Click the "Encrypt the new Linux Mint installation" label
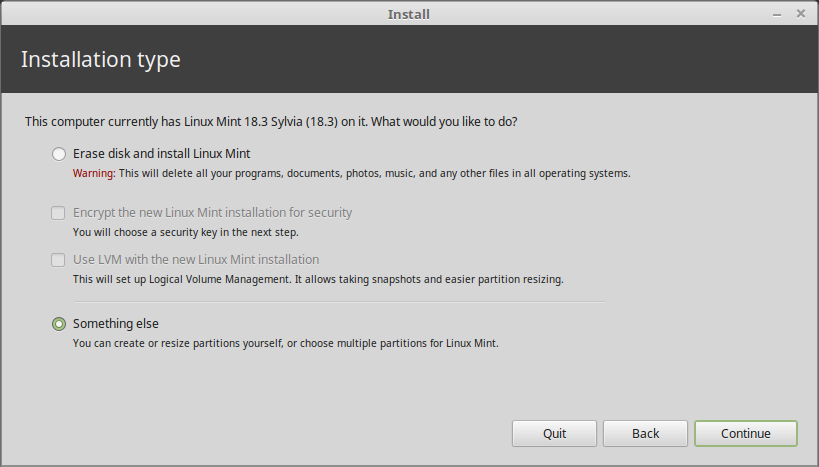Image resolution: width=819 pixels, height=467 pixels. [212, 213]
